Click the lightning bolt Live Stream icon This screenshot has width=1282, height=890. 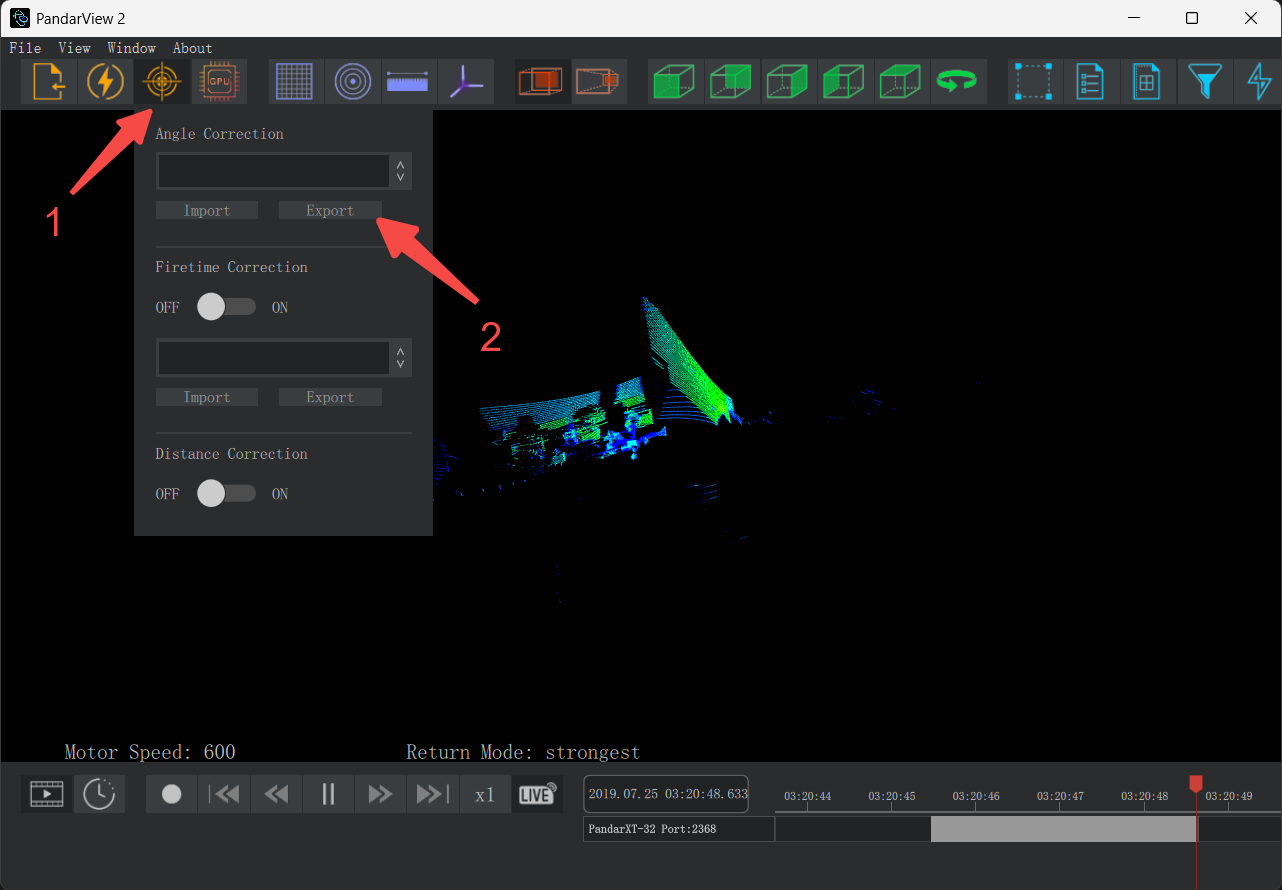105,82
